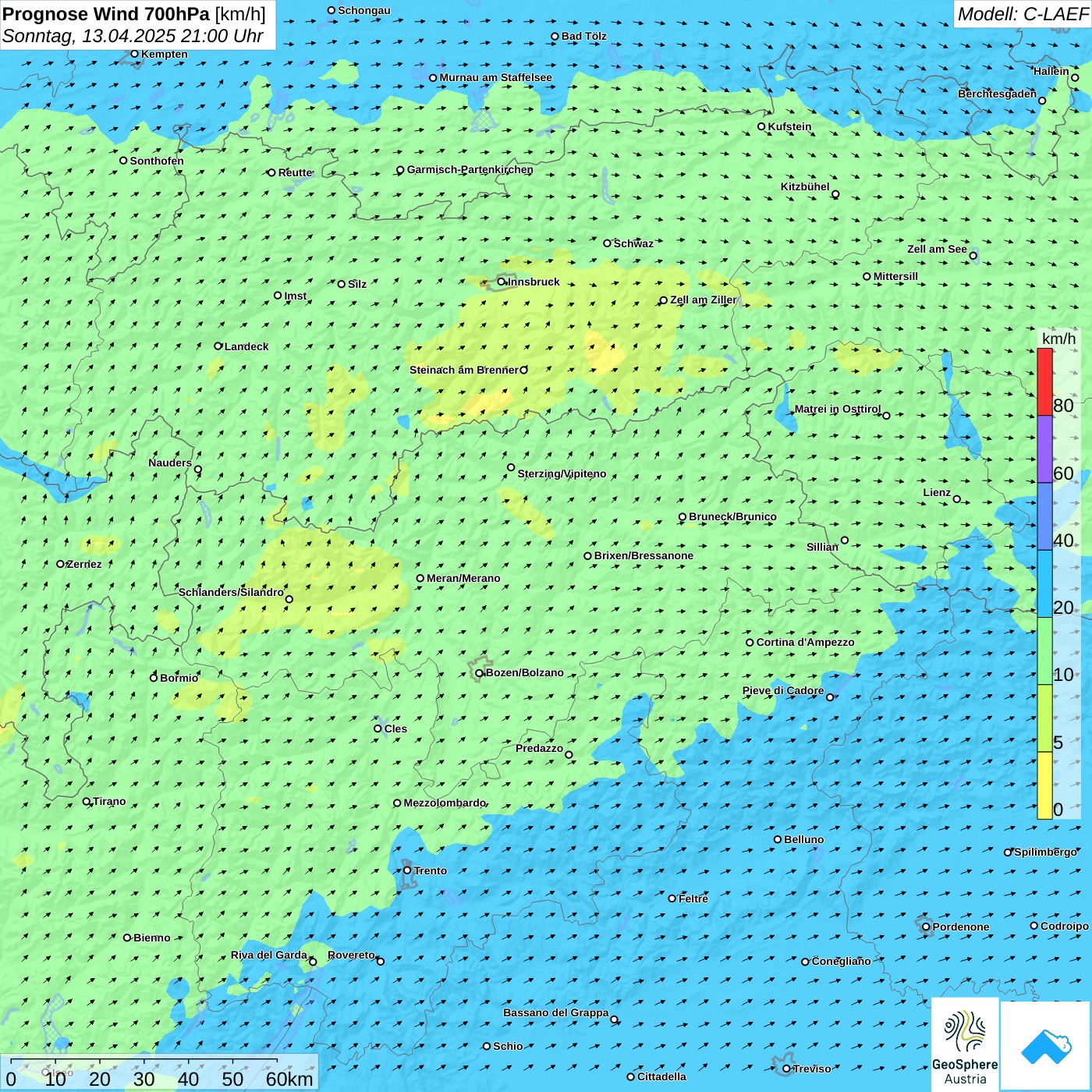Click the Cortina d'Ampezzo label

pyautogui.click(x=805, y=642)
